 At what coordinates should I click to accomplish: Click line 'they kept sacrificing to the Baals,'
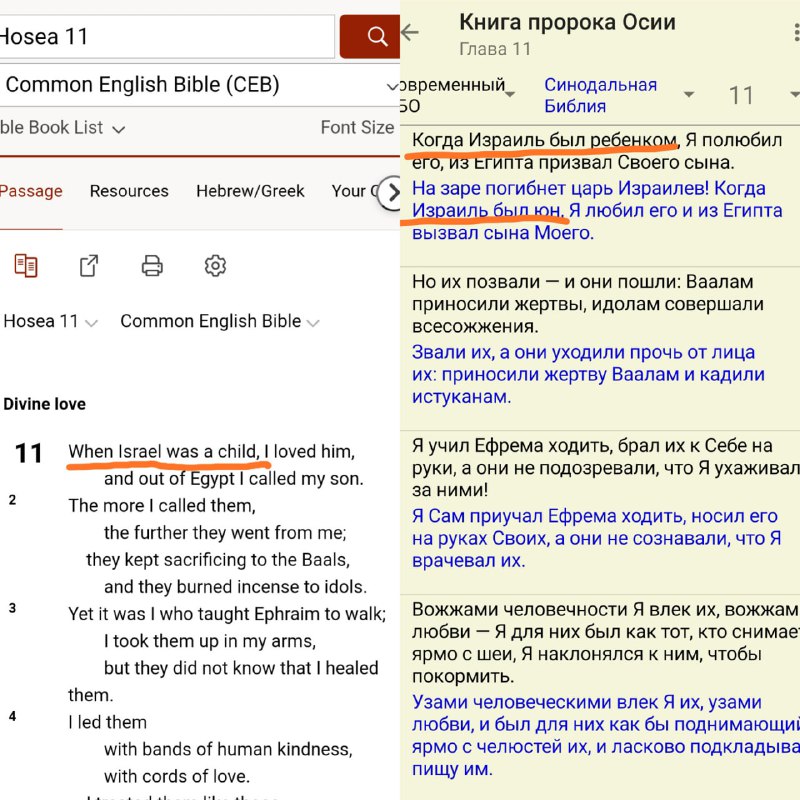(218, 560)
